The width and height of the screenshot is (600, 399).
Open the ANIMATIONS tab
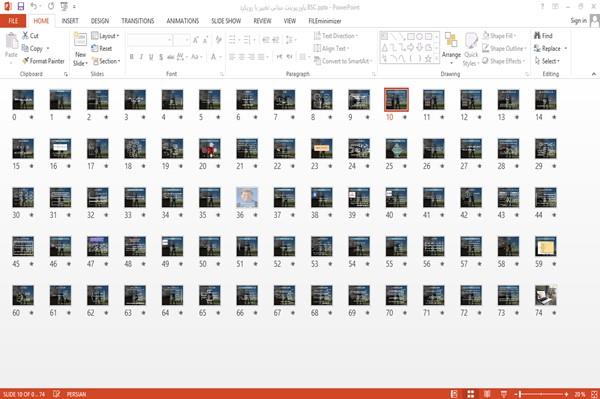tap(183, 21)
